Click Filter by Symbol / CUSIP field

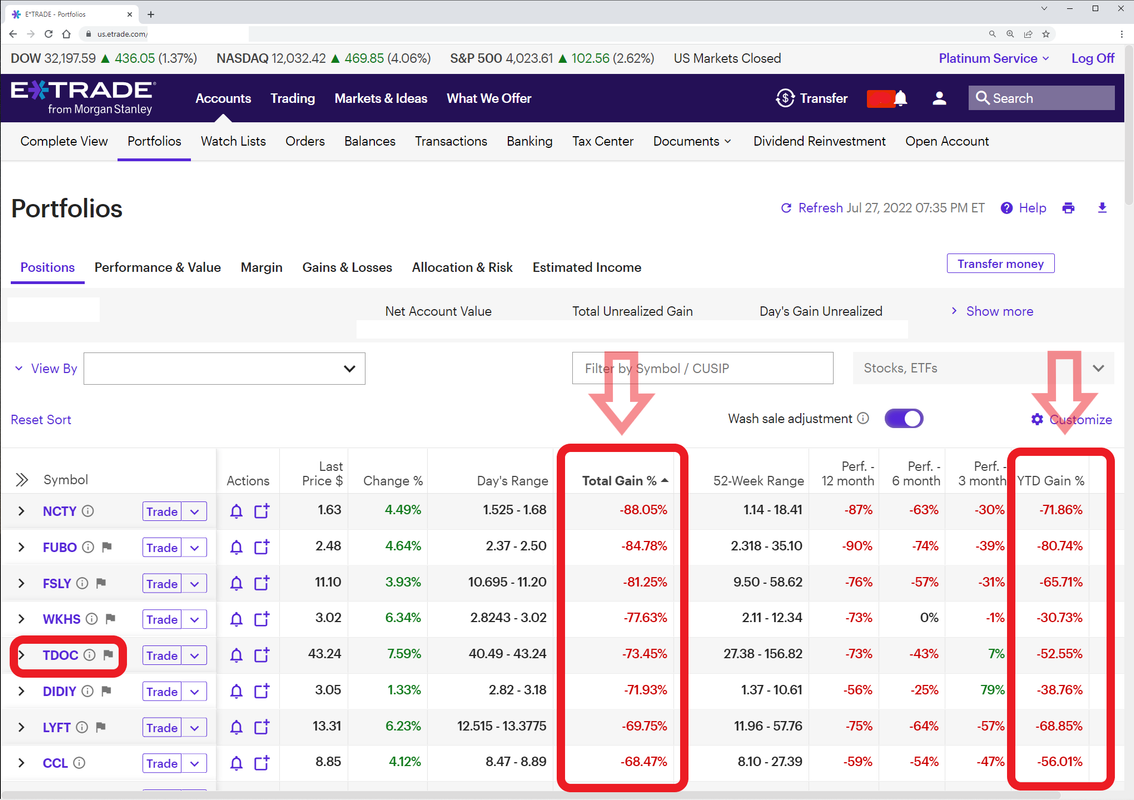tap(702, 368)
